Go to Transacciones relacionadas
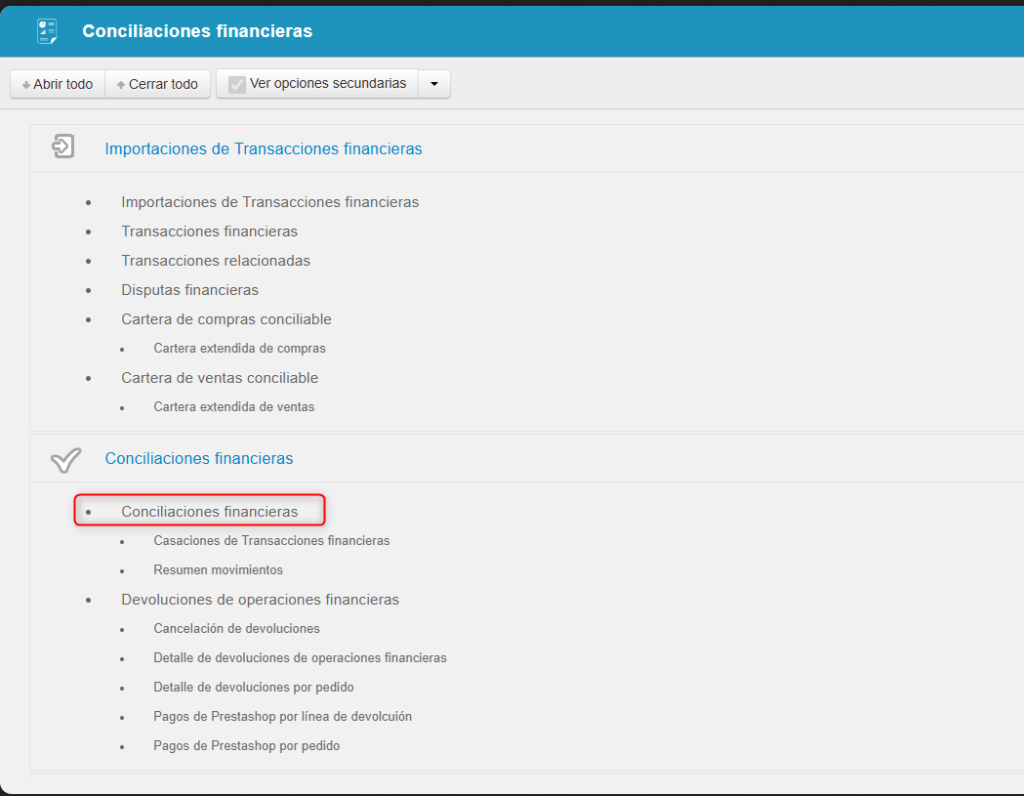Image resolution: width=1024 pixels, height=796 pixels. (x=216, y=261)
